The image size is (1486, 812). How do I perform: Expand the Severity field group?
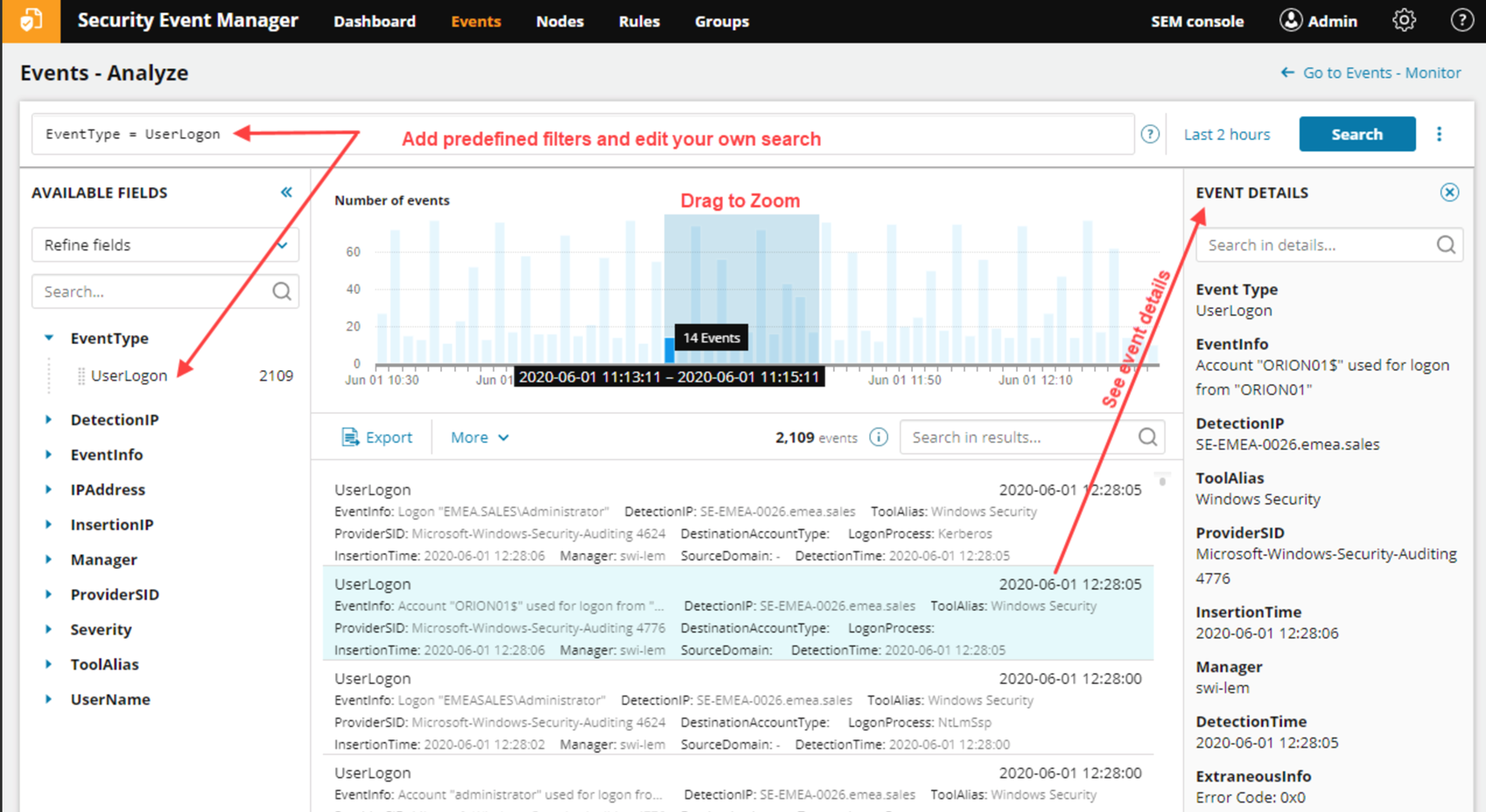pos(49,630)
